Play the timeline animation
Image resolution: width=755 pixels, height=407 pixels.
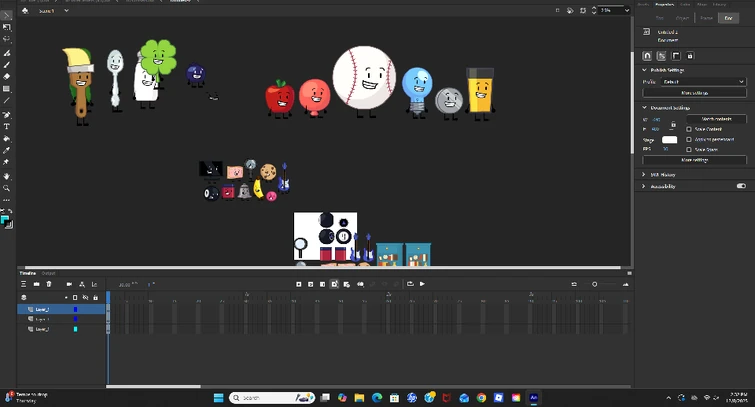[422, 284]
